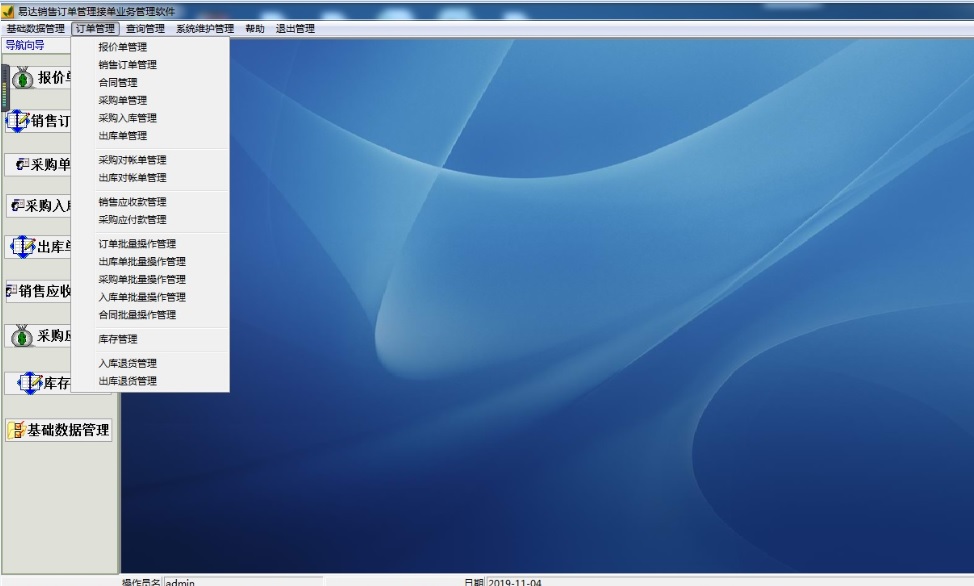Choose 采购对帐单管理 in the dropdown list
974x586 pixels.
click(132, 160)
